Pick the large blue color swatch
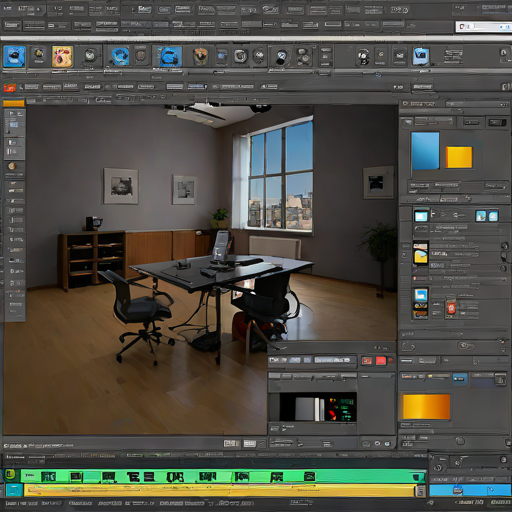Screen dimensions: 512x512 tap(425, 151)
